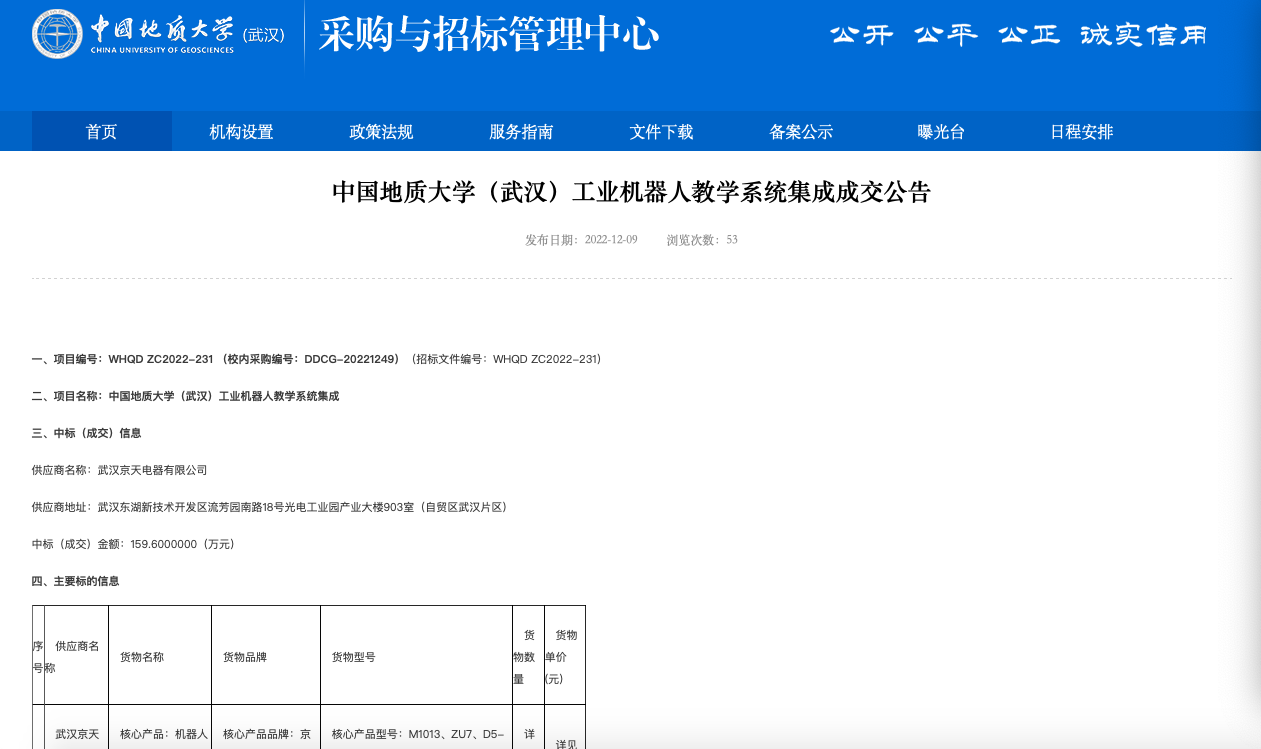Click the 货物品牌 table header cell

[266, 657]
